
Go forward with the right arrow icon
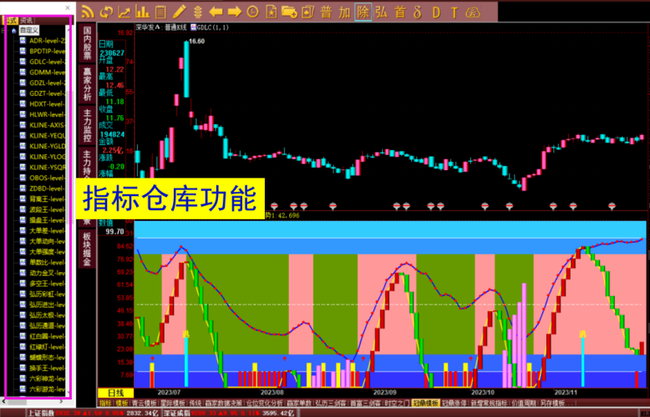pyautogui.click(x=234, y=12)
